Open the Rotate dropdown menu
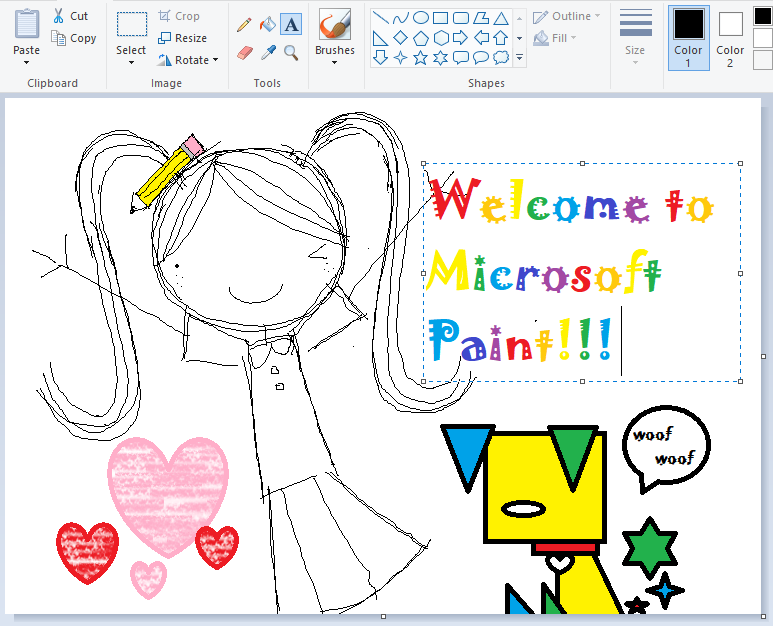This screenshot has width=773, height=626. 188,60
